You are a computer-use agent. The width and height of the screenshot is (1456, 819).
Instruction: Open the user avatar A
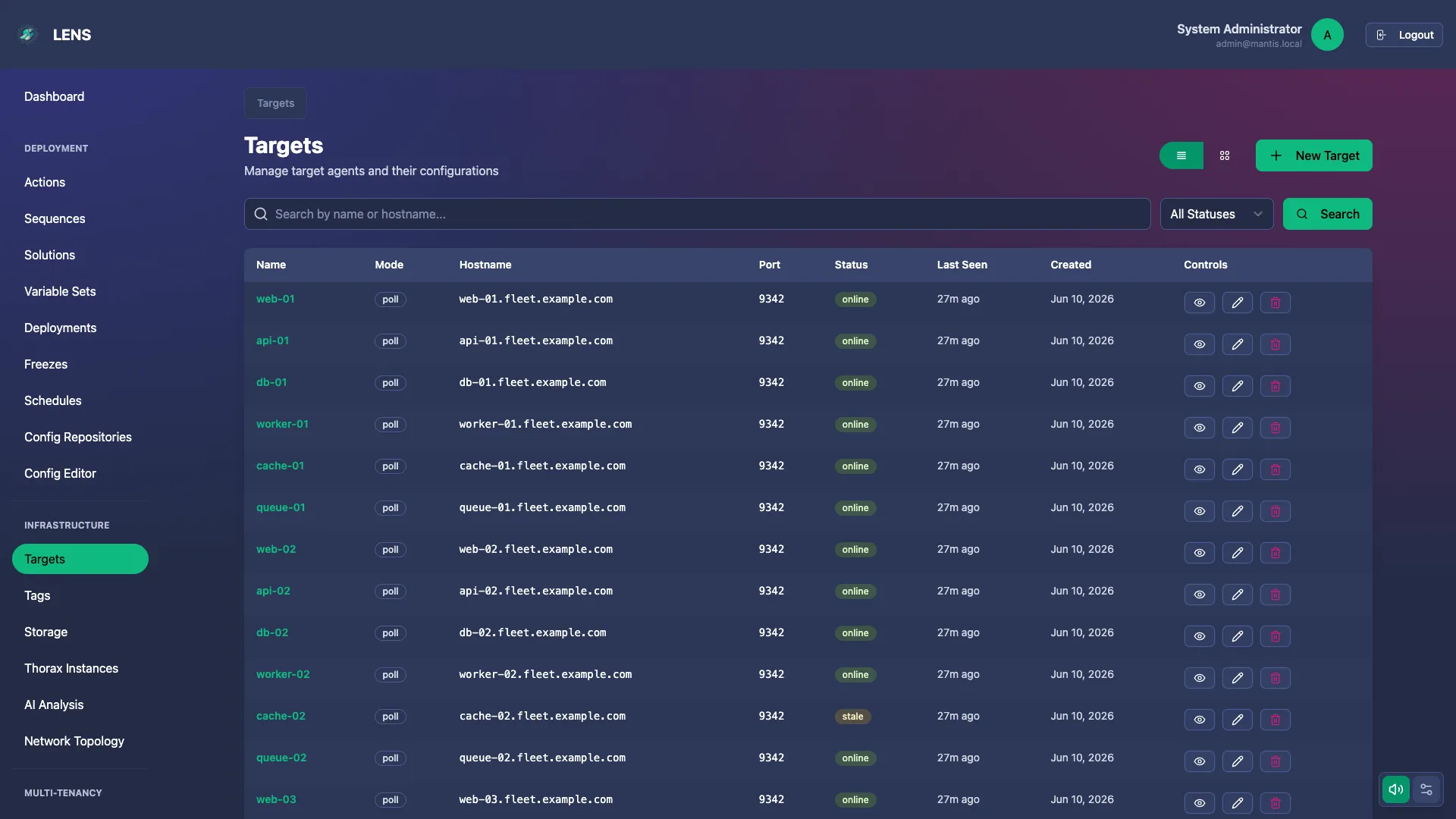1327,35
